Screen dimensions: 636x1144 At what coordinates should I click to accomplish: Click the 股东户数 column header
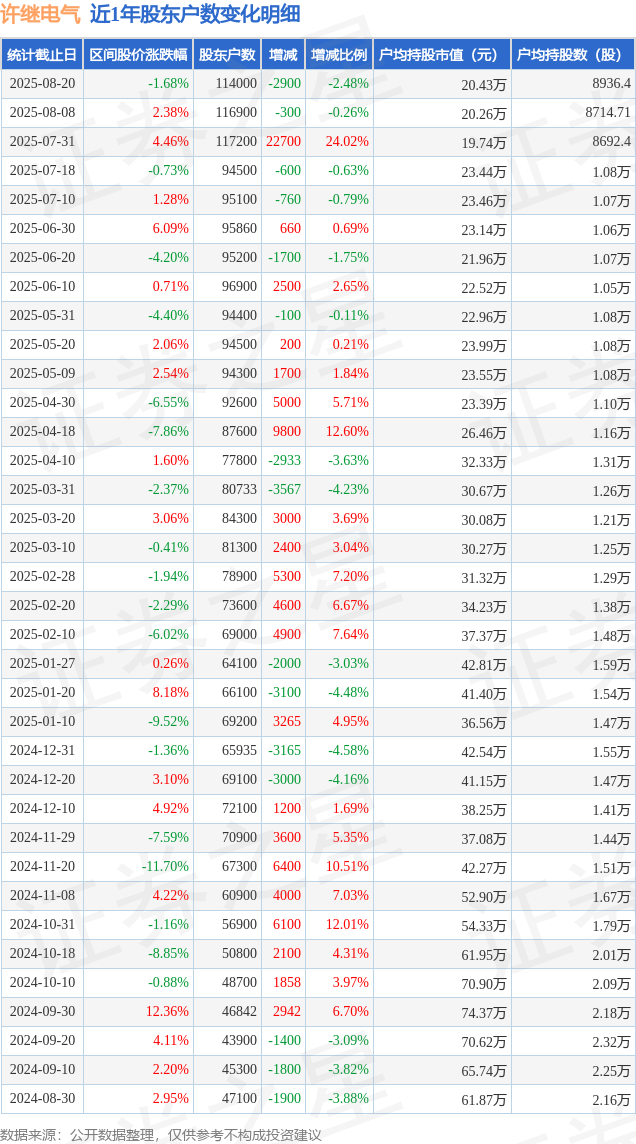click(228, 54)
